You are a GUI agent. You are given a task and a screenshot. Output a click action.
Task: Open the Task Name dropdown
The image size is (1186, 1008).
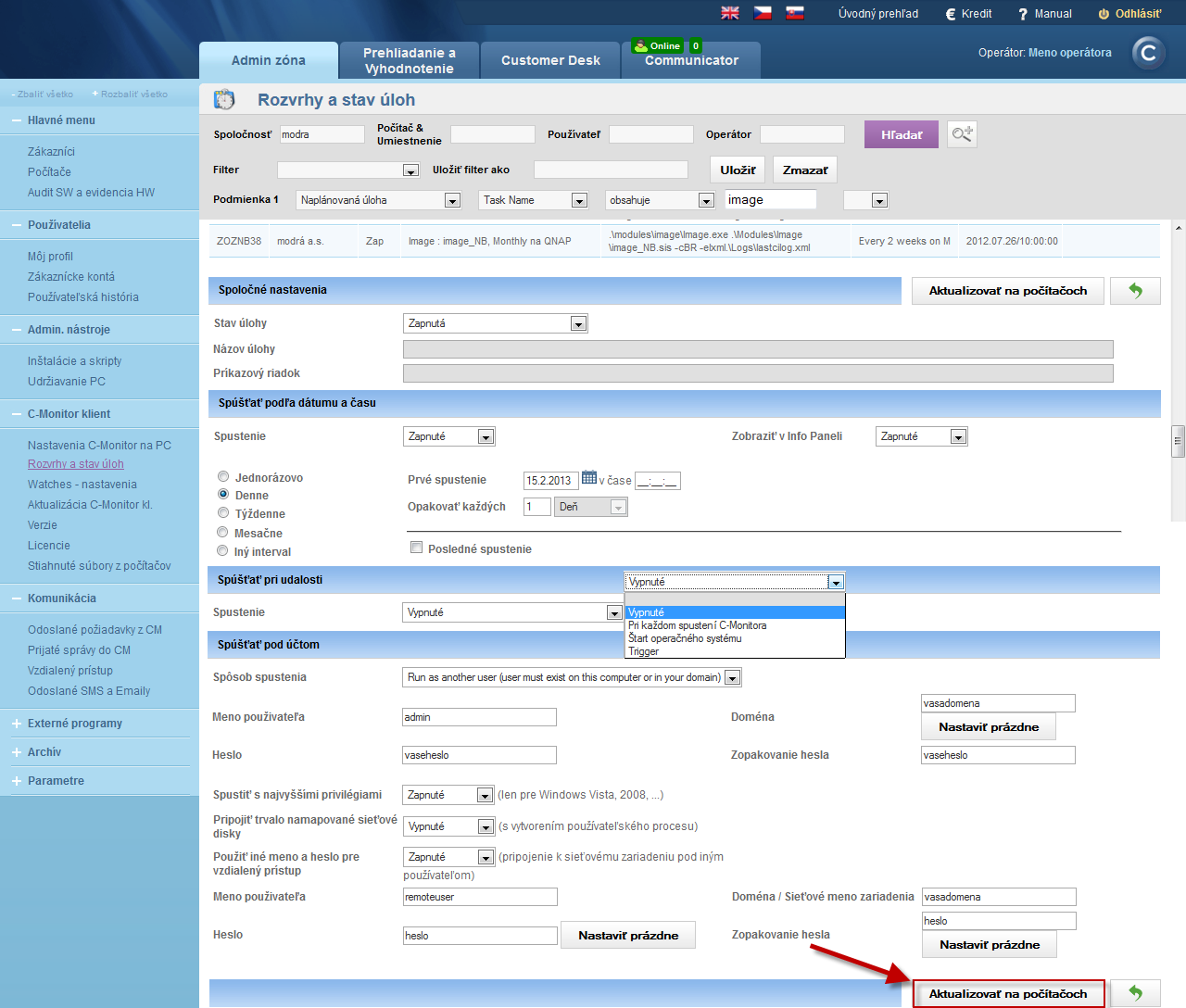[534, 200]
